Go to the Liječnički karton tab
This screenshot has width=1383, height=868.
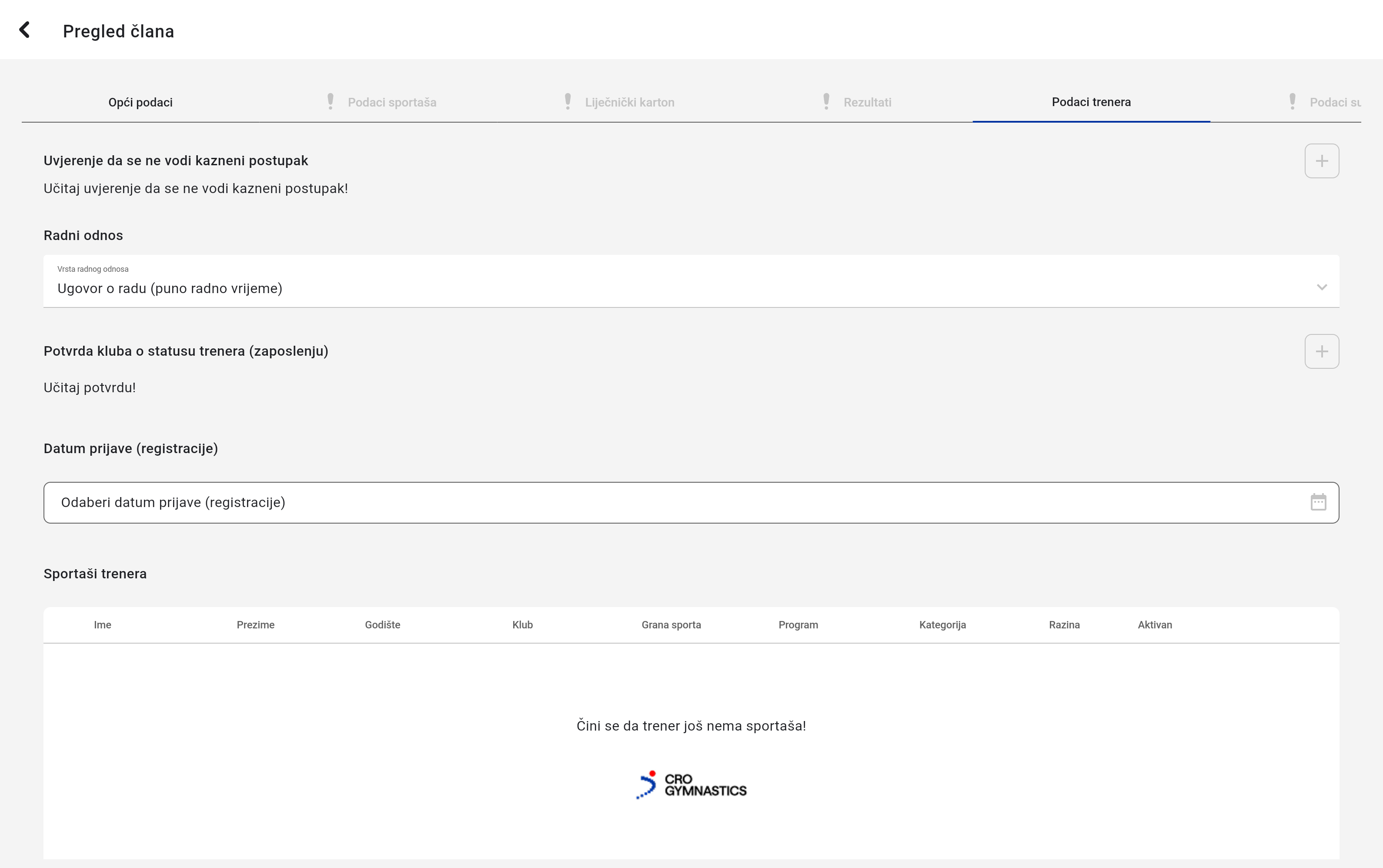[x=629, y=102]
